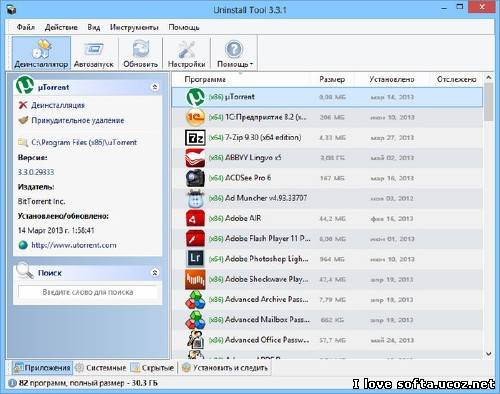Click the 1C:Предприятие 8.2 program icon
500x394 pixels.
point(195,117)
